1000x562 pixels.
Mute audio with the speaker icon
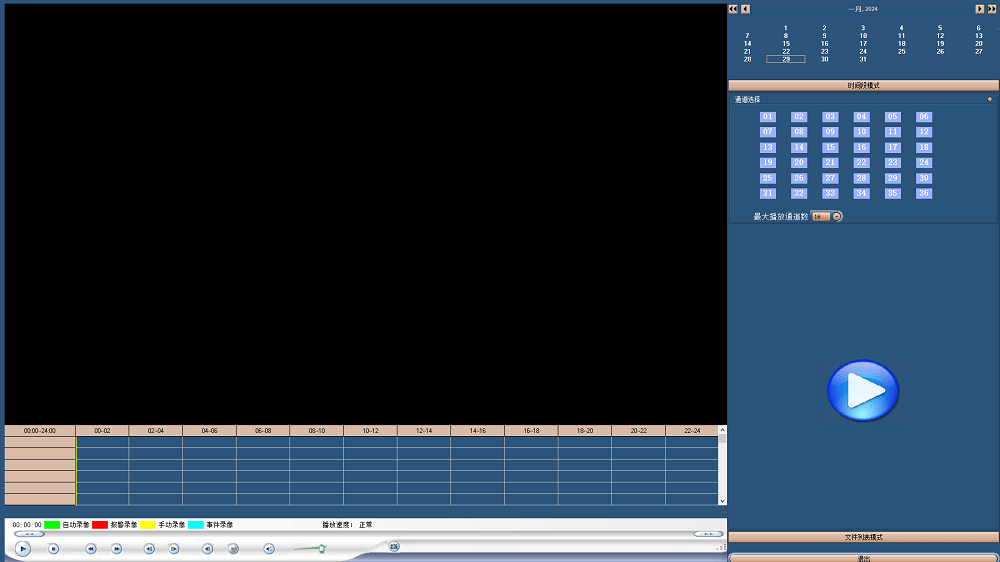(268, 548)
